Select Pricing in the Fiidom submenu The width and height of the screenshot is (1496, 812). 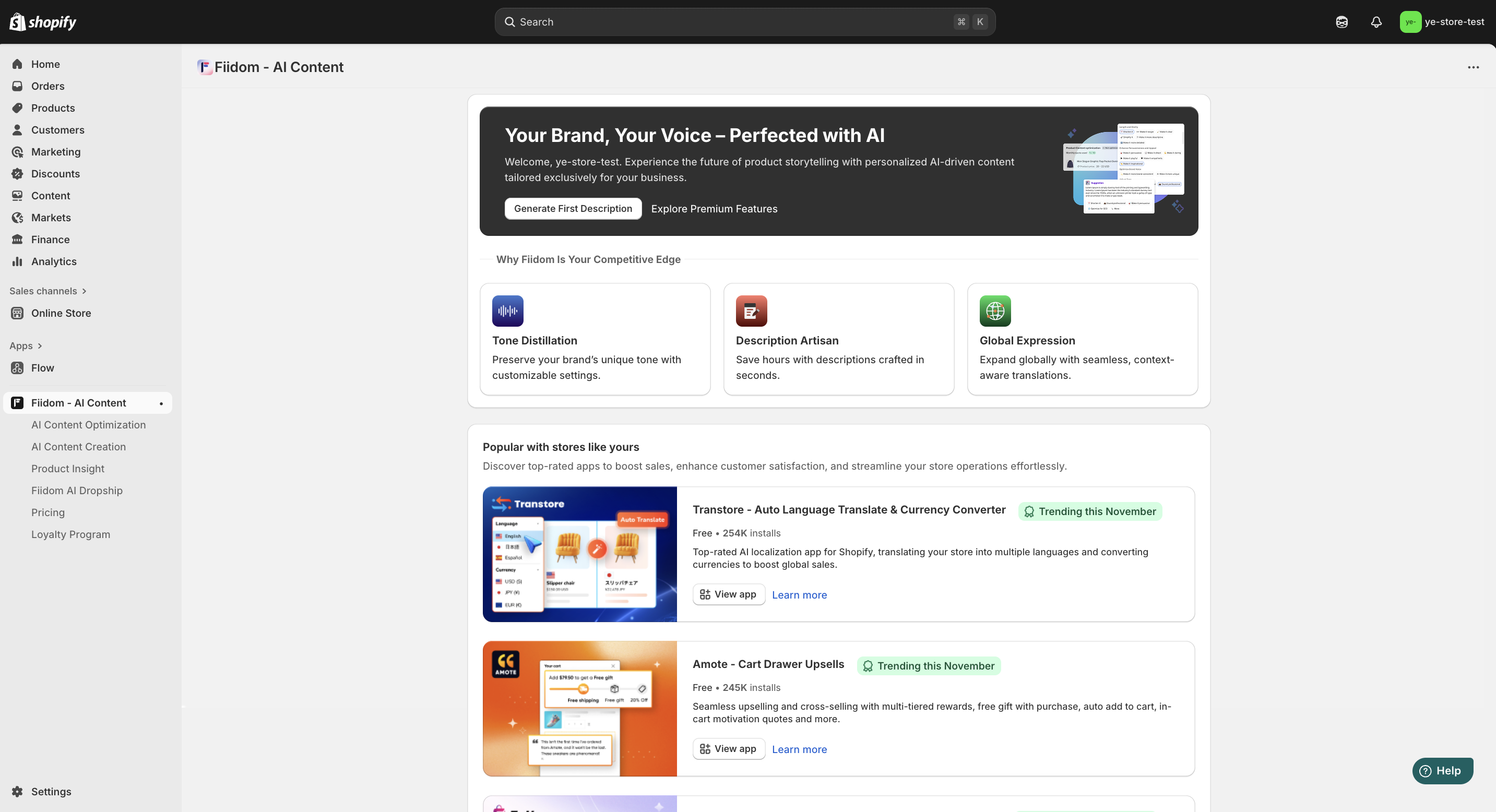point(48,512)
